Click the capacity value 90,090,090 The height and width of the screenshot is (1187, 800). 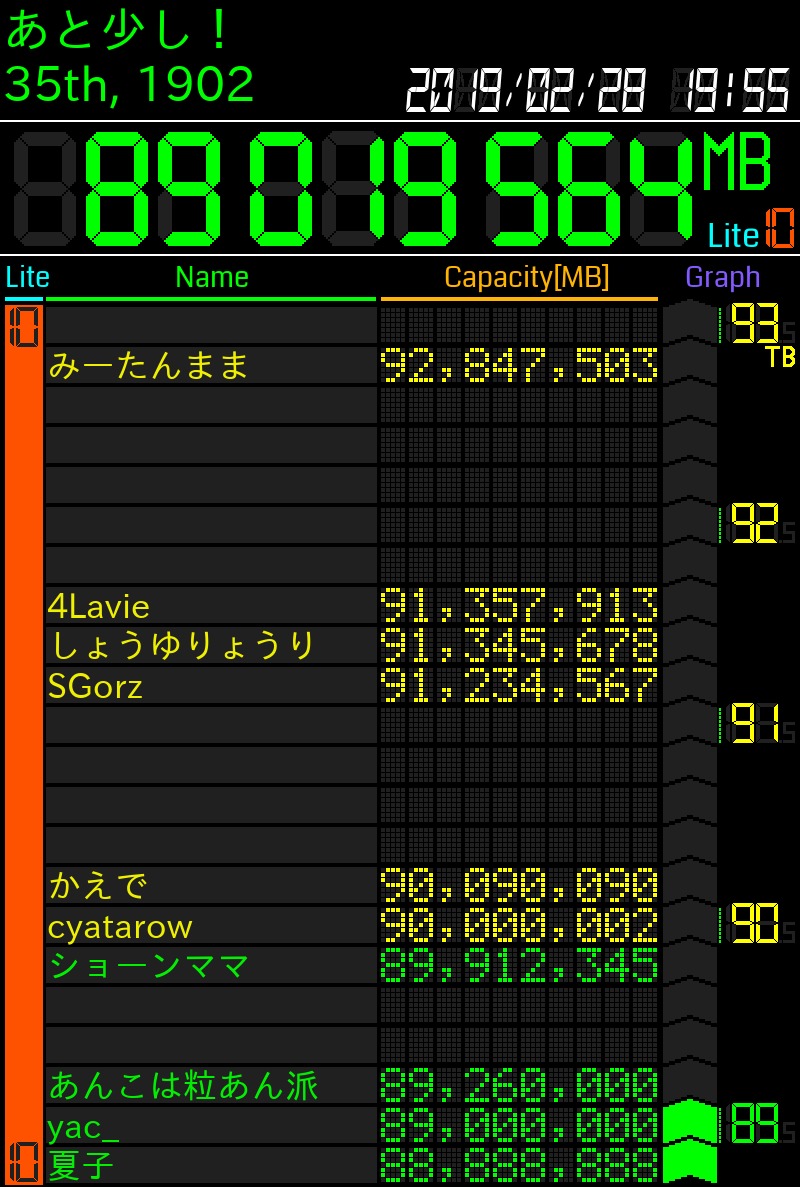(x=519, y=886)
